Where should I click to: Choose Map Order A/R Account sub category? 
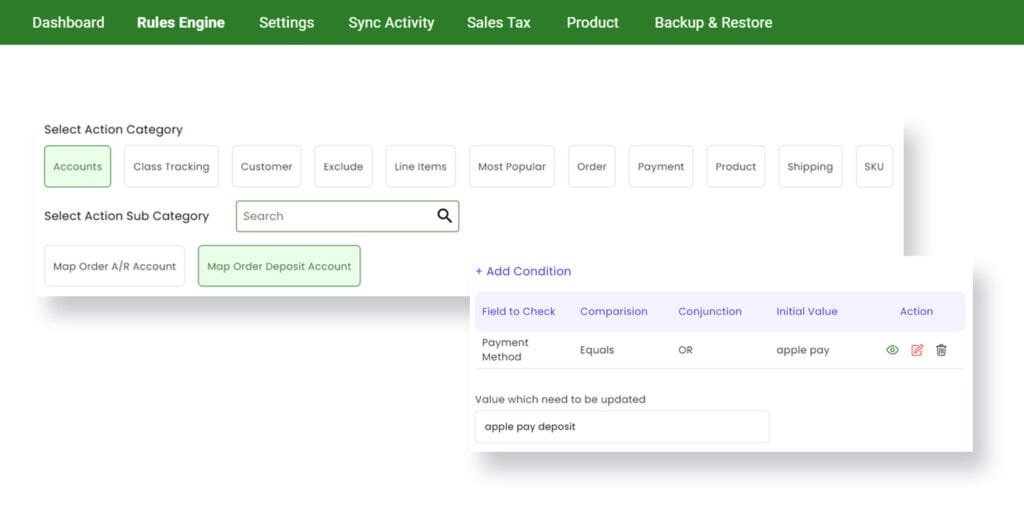pyautogui.click(x=114, y=266)
